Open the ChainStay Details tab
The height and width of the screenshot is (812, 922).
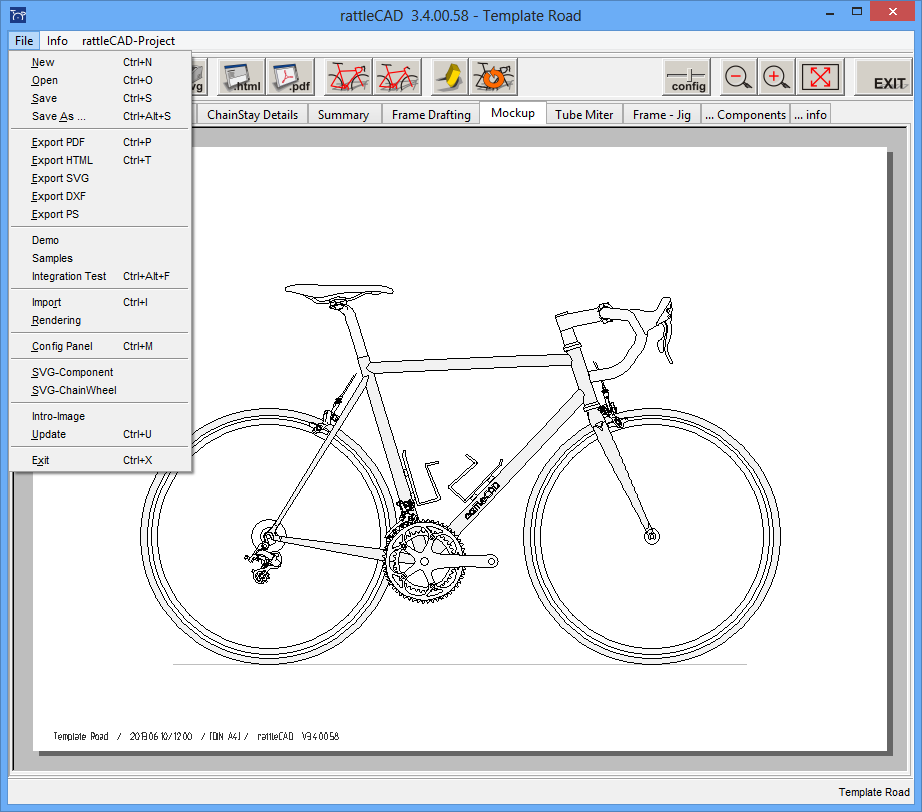coord(252,114)
